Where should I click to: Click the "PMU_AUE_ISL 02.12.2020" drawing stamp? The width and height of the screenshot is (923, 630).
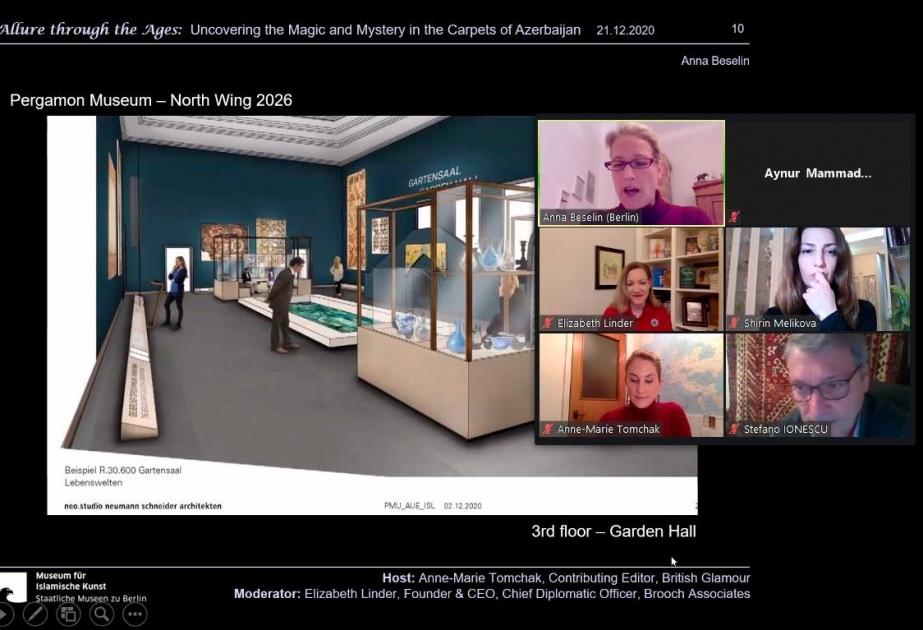[433, 506]
